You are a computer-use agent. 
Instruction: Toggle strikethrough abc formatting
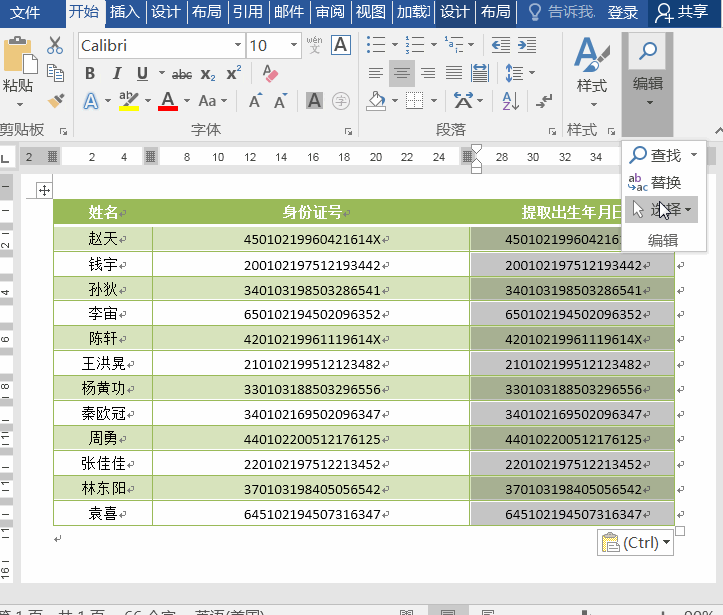click(x=182, y=74)
